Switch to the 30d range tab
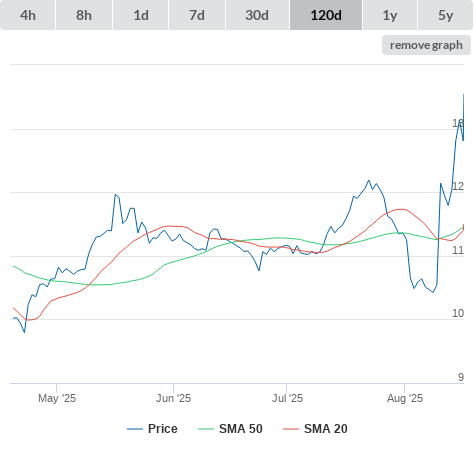Screen dimensions: 474x455 257,15
